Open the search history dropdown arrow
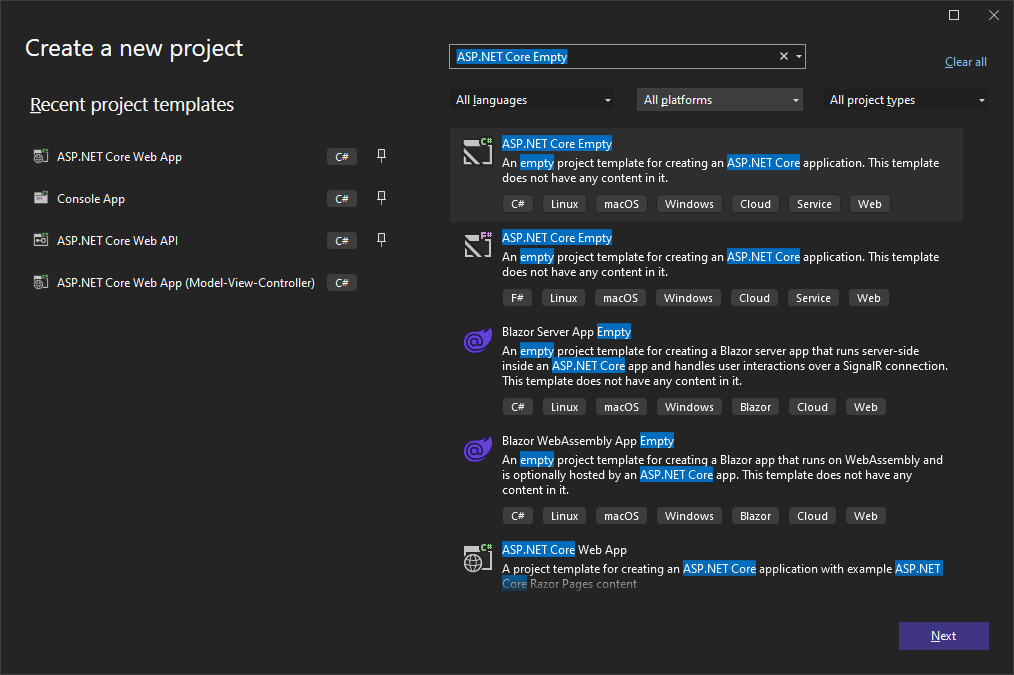1014x675 pixels. (x=799, y=56)
